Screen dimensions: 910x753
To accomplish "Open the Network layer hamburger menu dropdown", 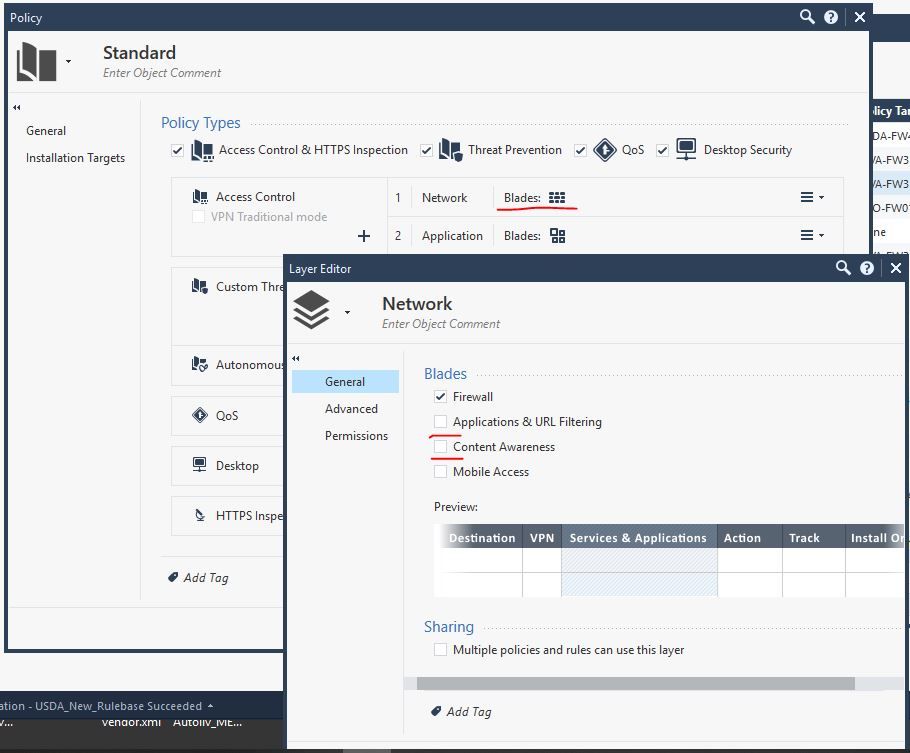I will coord(811,198).
